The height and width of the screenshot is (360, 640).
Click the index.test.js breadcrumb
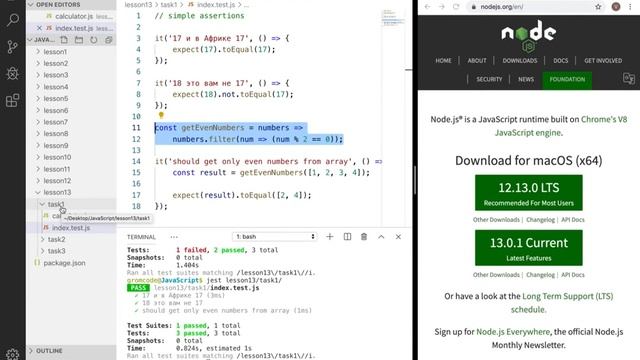pyautogui.click(x=216, y=5)
